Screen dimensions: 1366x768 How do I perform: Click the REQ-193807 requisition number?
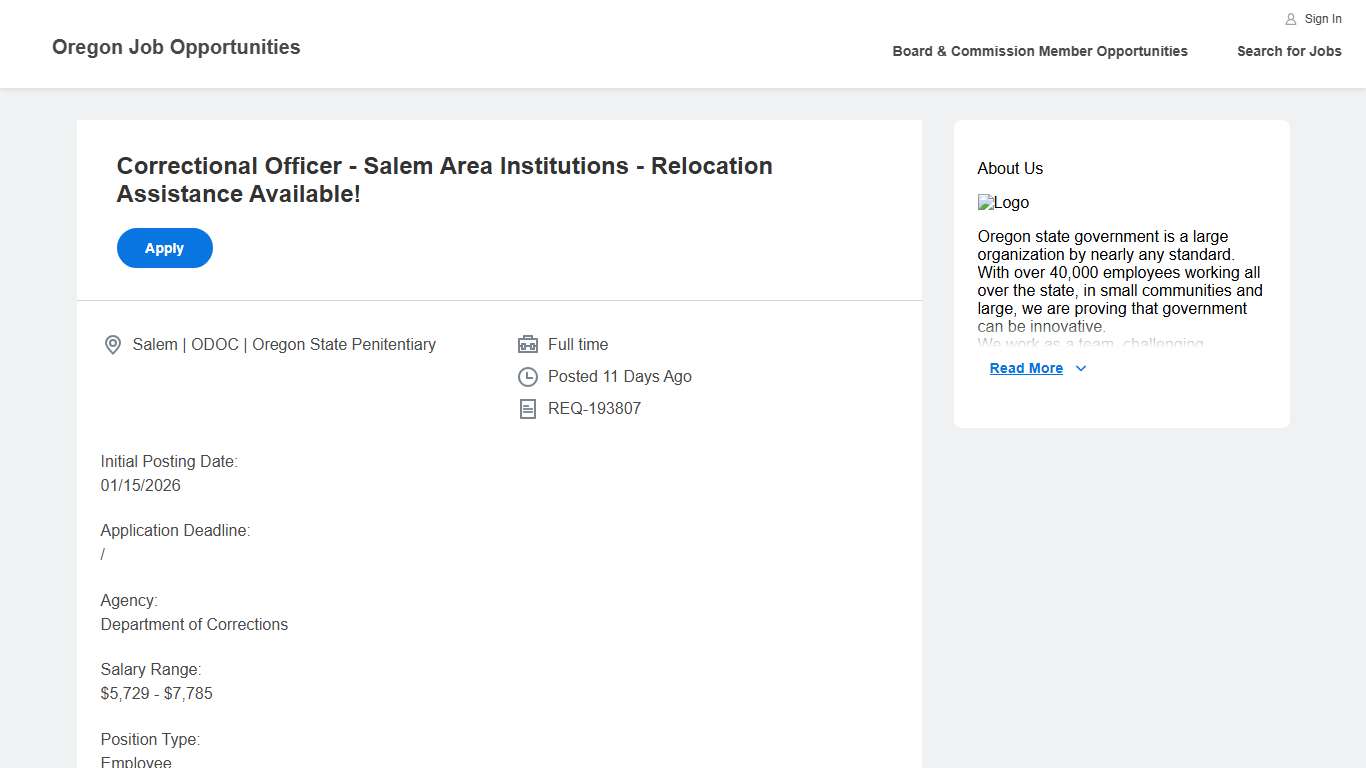594,409
